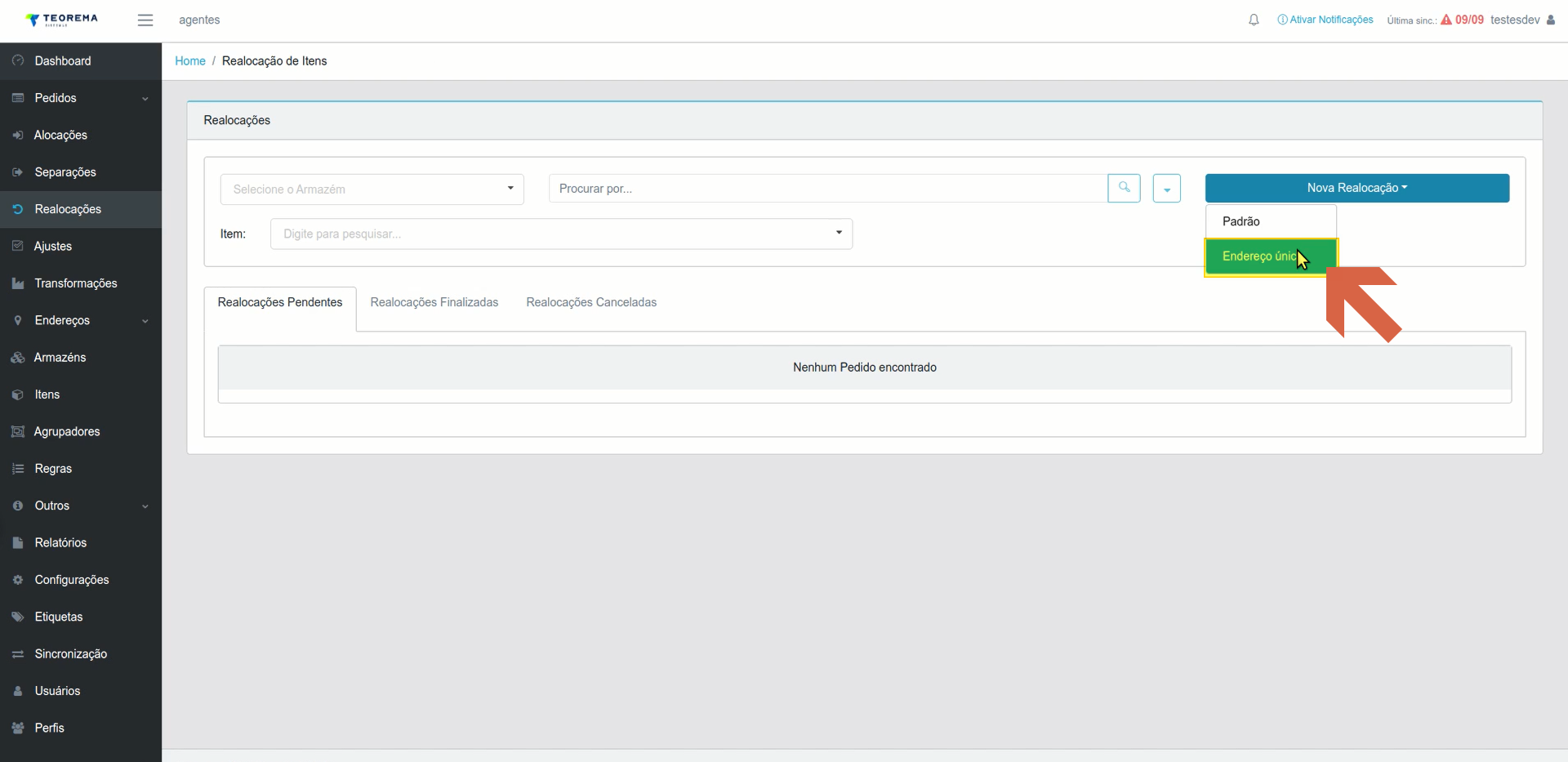Image resolution: width=1568 pixels, height=762 pixels.
Task: Click the Configurações gear icon
Action: [18, 580]
